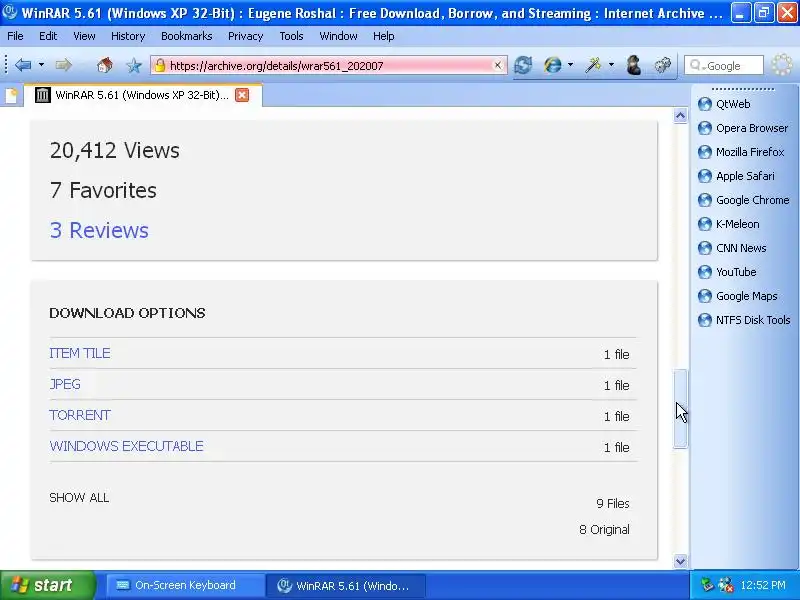Click the Windows Start button
800x600 pixels.
pos(47,585)
